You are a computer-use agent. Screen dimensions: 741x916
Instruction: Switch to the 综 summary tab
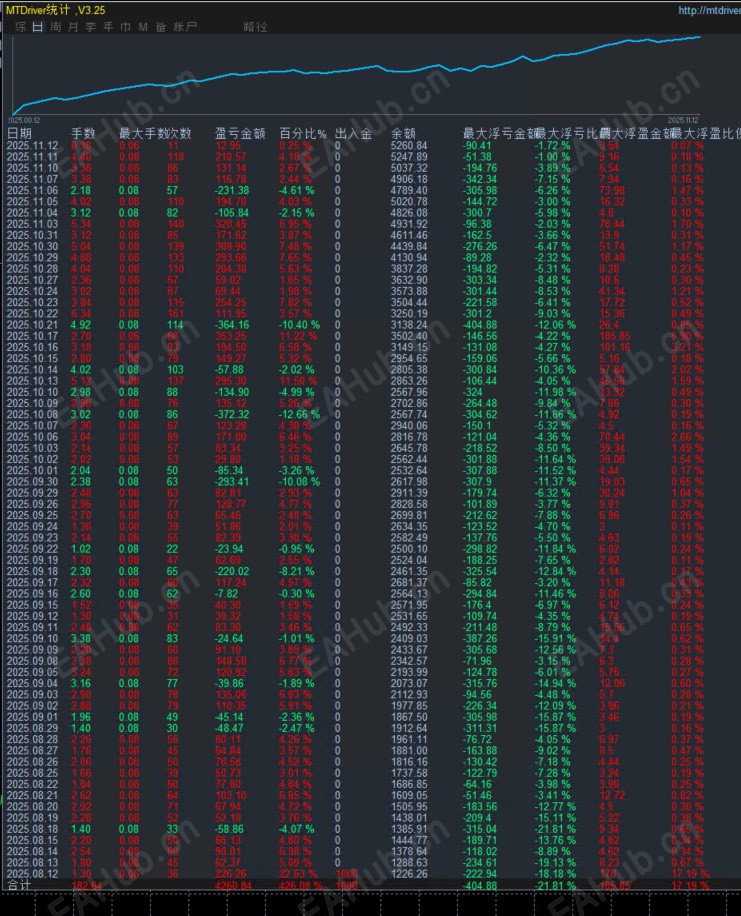click(20, 27)
